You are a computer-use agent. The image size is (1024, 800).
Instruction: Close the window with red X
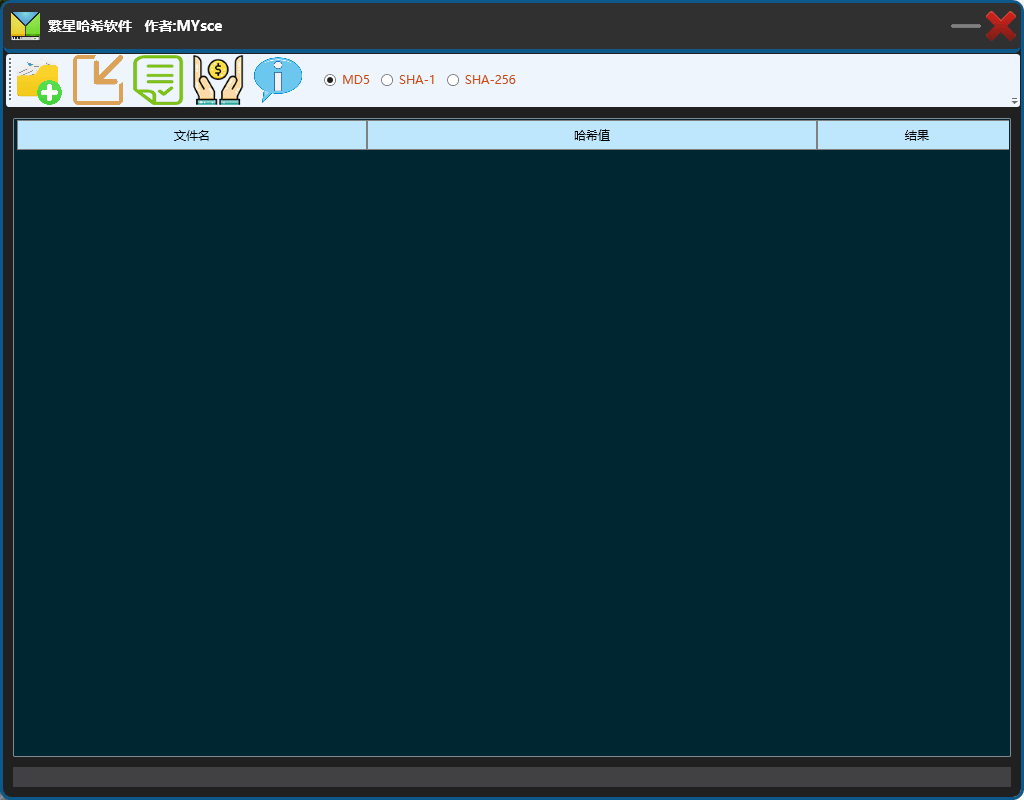point(1000,26)
